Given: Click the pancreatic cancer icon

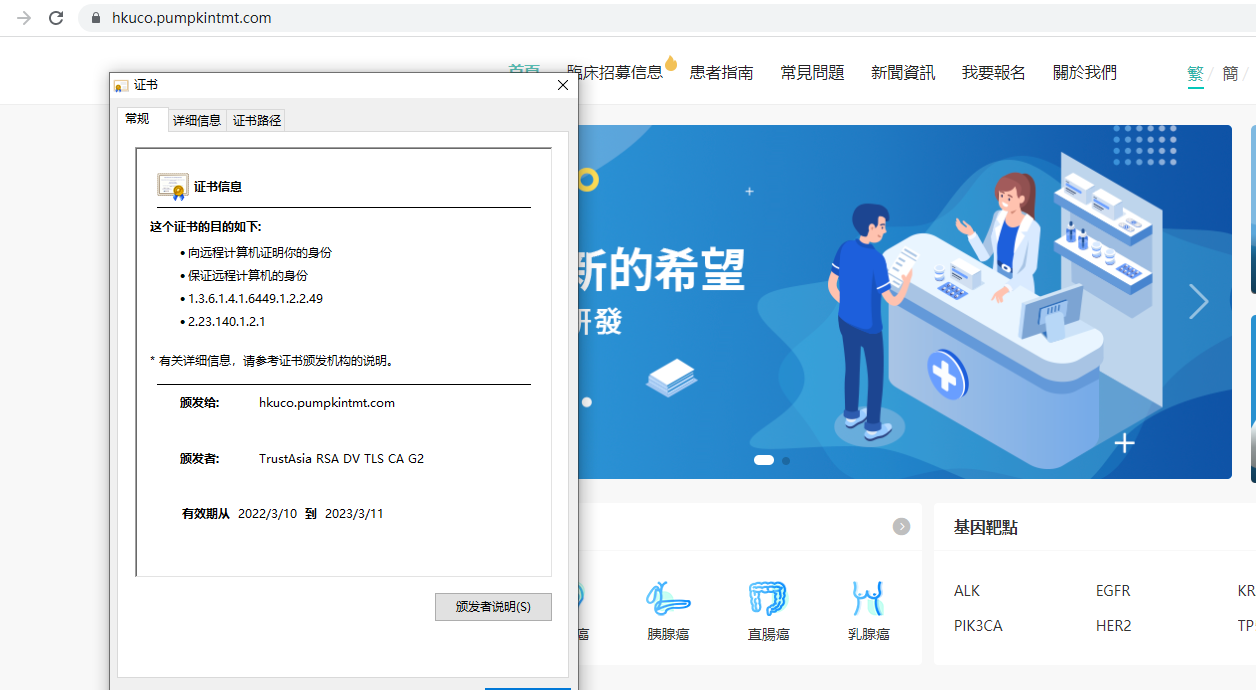Looking at the screenshot, I should click(x=668, y=600).
